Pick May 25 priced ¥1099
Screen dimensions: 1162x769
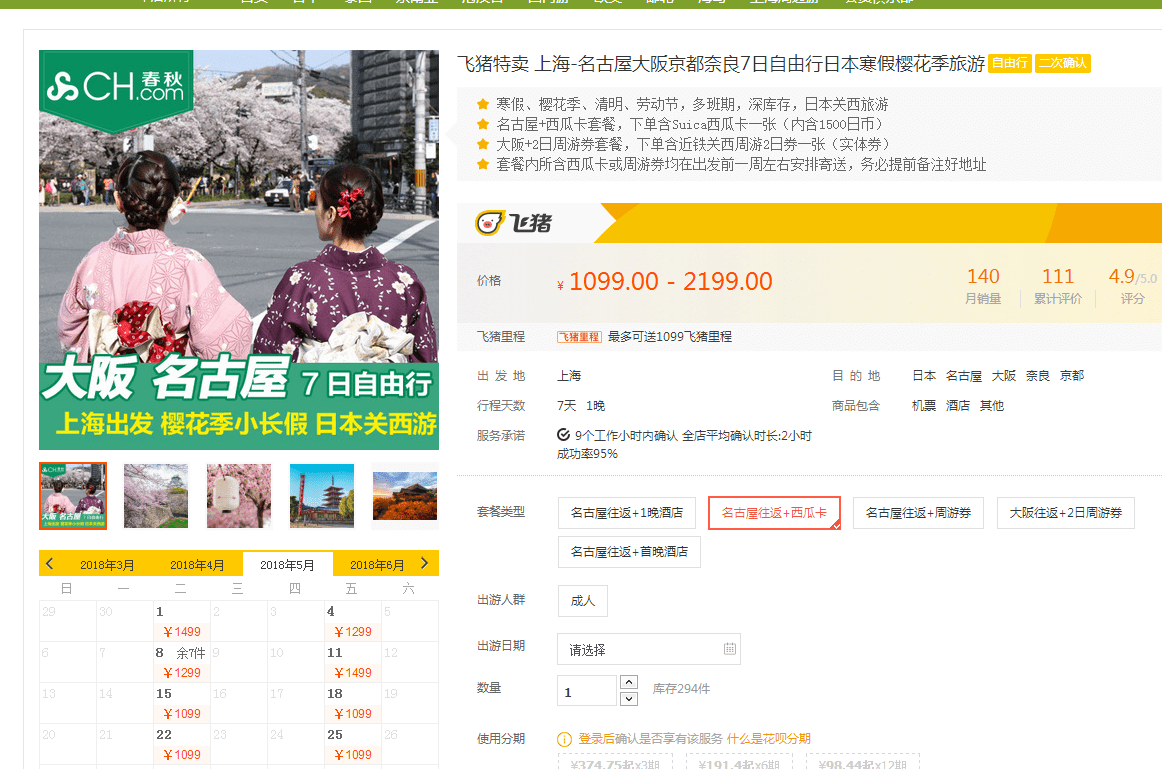point(353,744)
